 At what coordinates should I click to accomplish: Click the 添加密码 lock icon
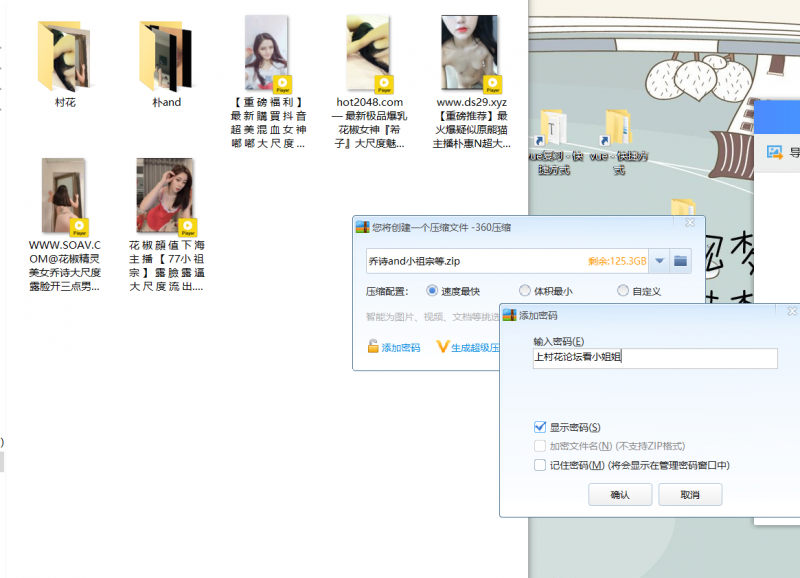coord(373,347)
